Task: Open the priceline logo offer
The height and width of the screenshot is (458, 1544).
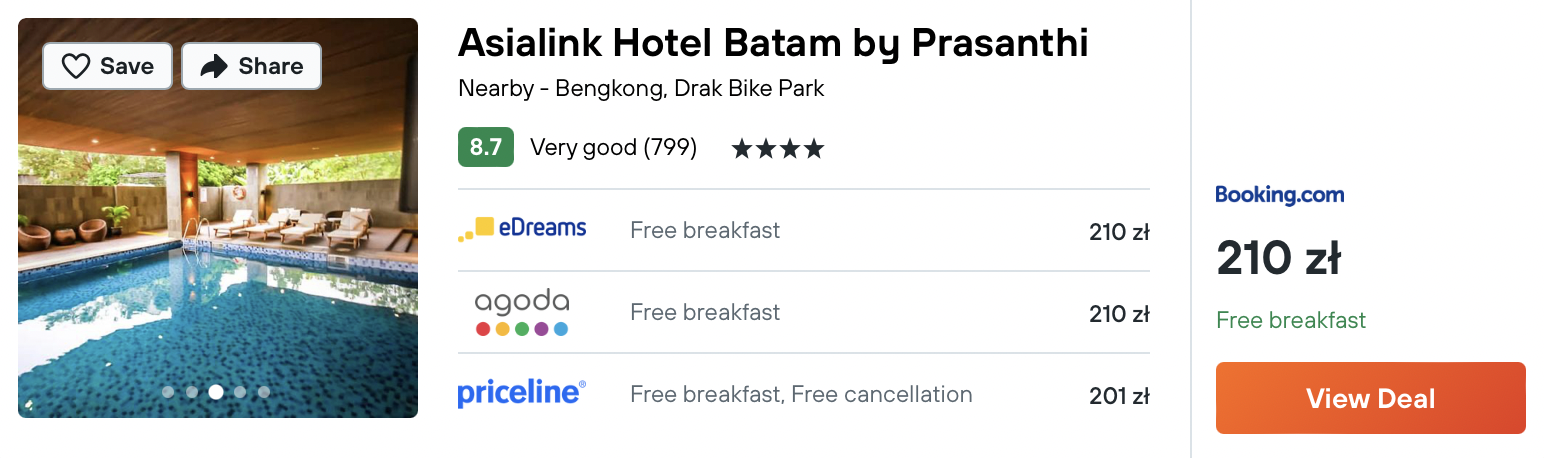Action: click(522, 393)
